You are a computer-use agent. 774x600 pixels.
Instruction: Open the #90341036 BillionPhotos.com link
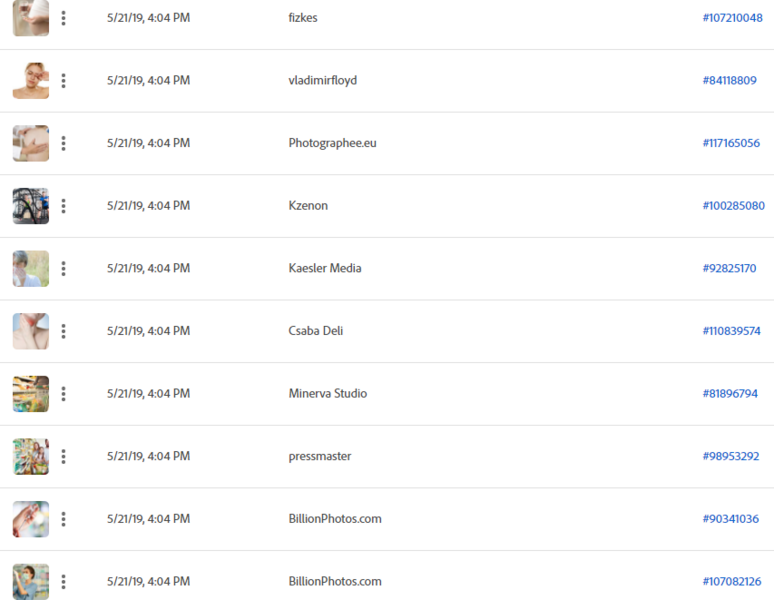731,519
